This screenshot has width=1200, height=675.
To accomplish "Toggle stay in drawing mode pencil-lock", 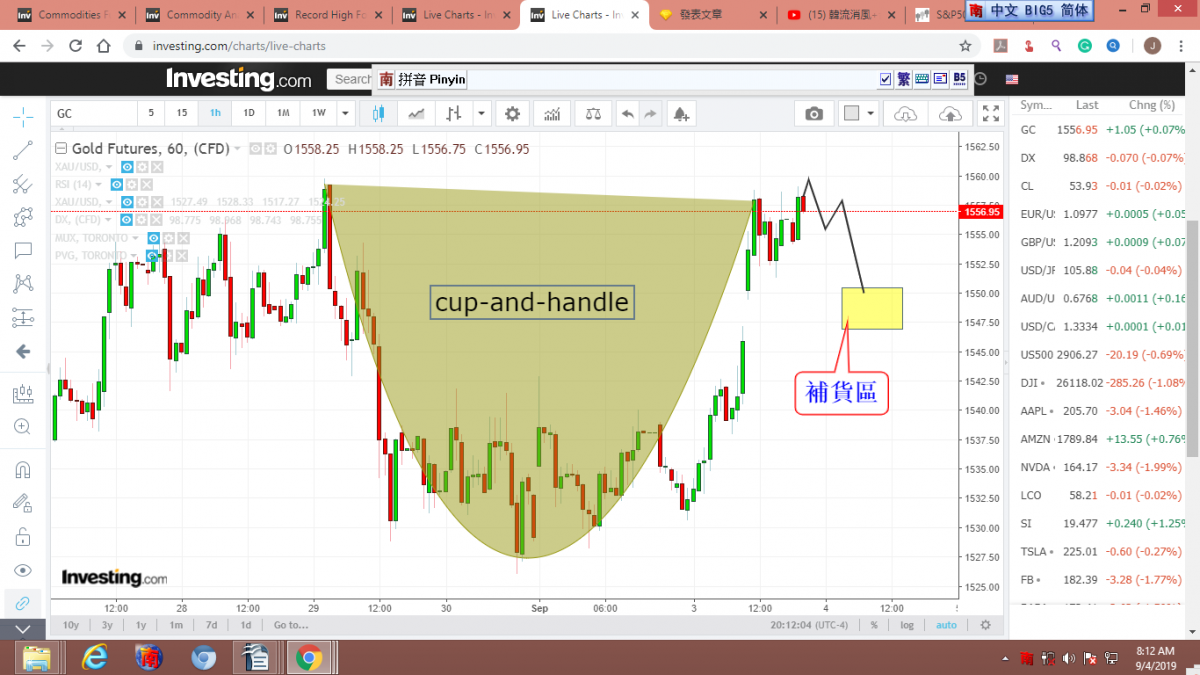I will (x=22, y=503).
